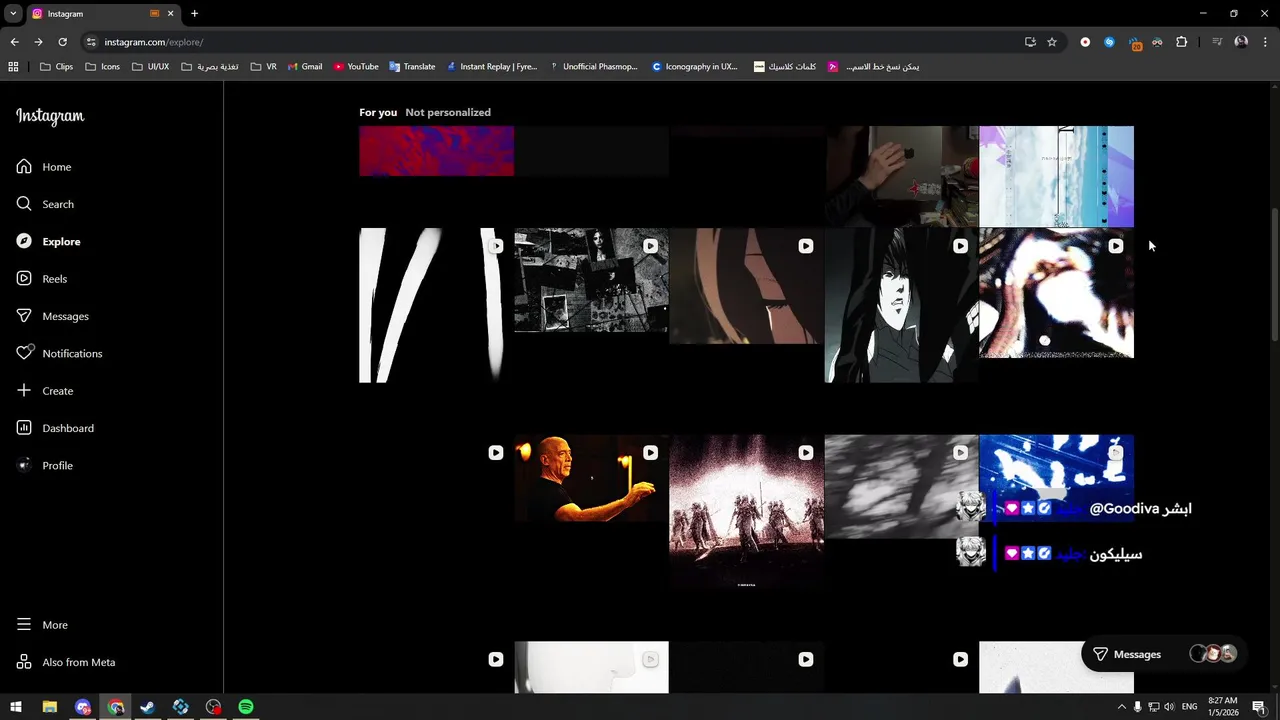This screenshot has width=1280, height=720.
Task: Open Search in the Instagram sidebar
Action: pyautogui.click(x=45, y=204)
